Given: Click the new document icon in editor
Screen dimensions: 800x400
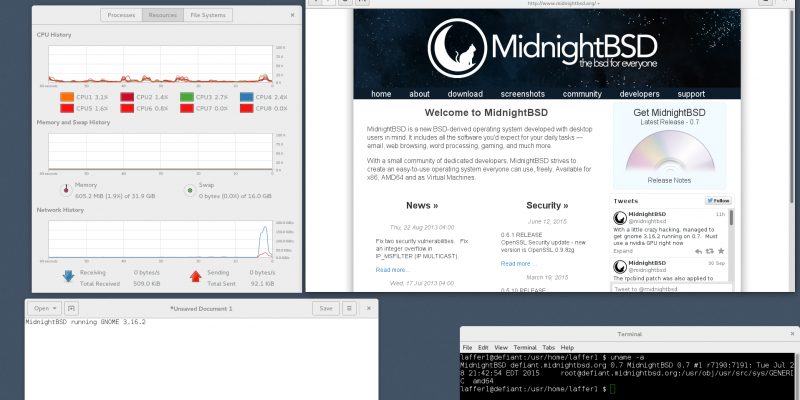Looking at the screenshot, I should click(x=71, y=308).
